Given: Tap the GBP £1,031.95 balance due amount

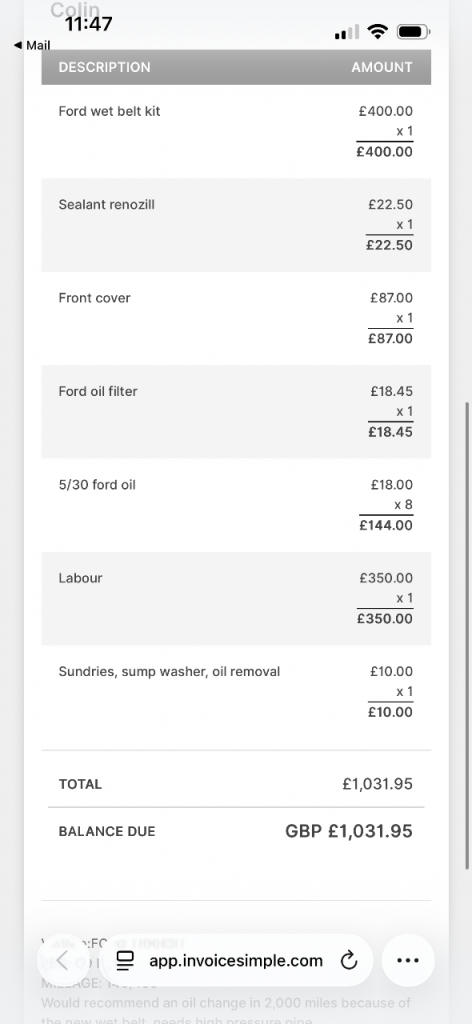Looking at the screenshot, I should click(x=349, y=831).
